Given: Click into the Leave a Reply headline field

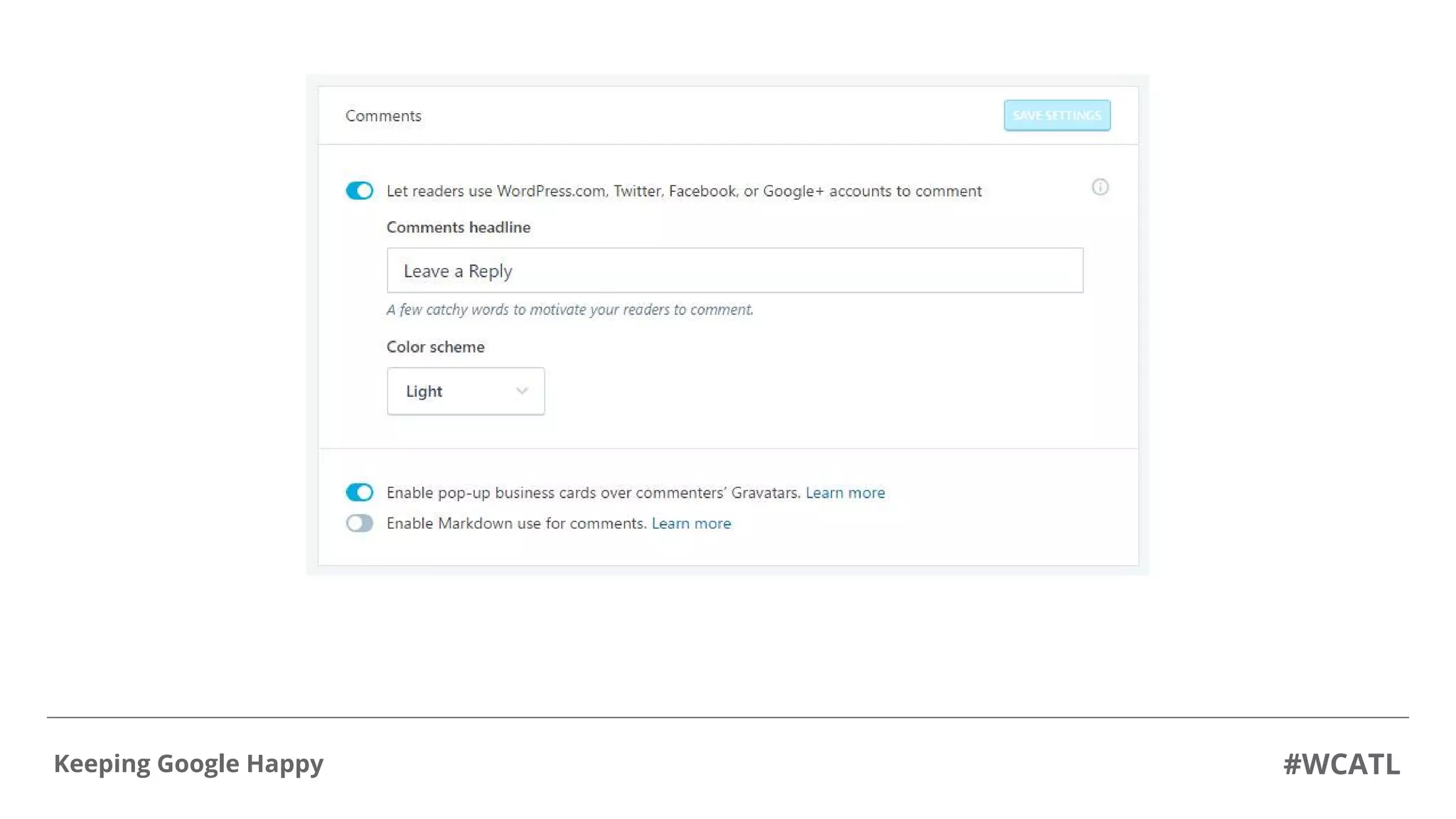Looking at the screenshot, I should coord(735,270).
